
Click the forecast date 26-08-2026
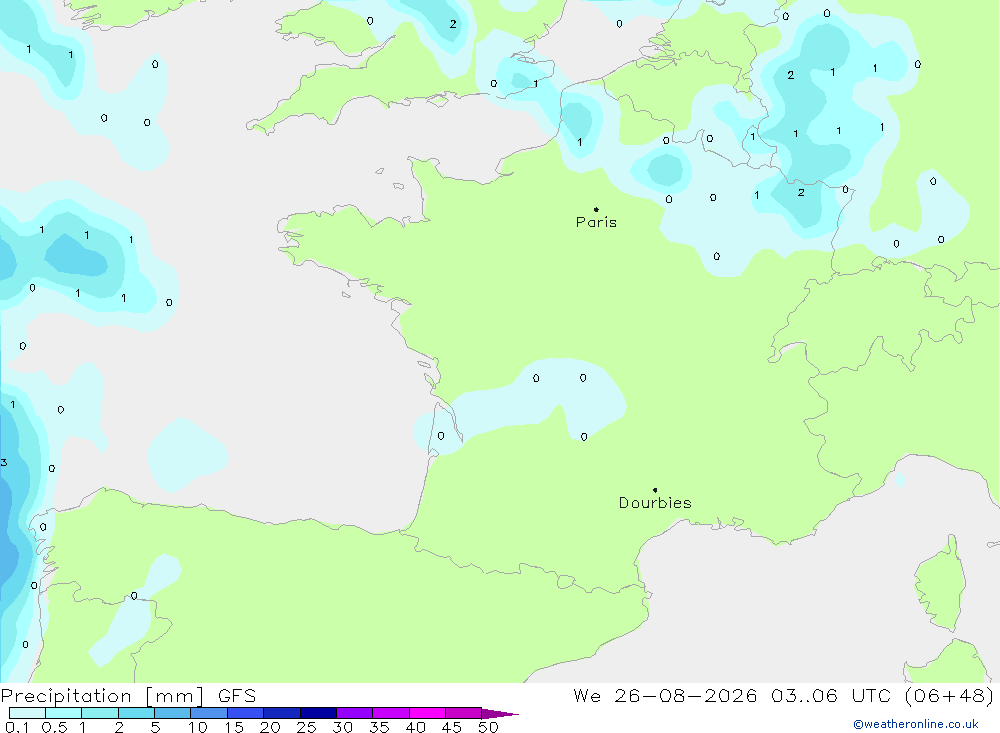686,695
